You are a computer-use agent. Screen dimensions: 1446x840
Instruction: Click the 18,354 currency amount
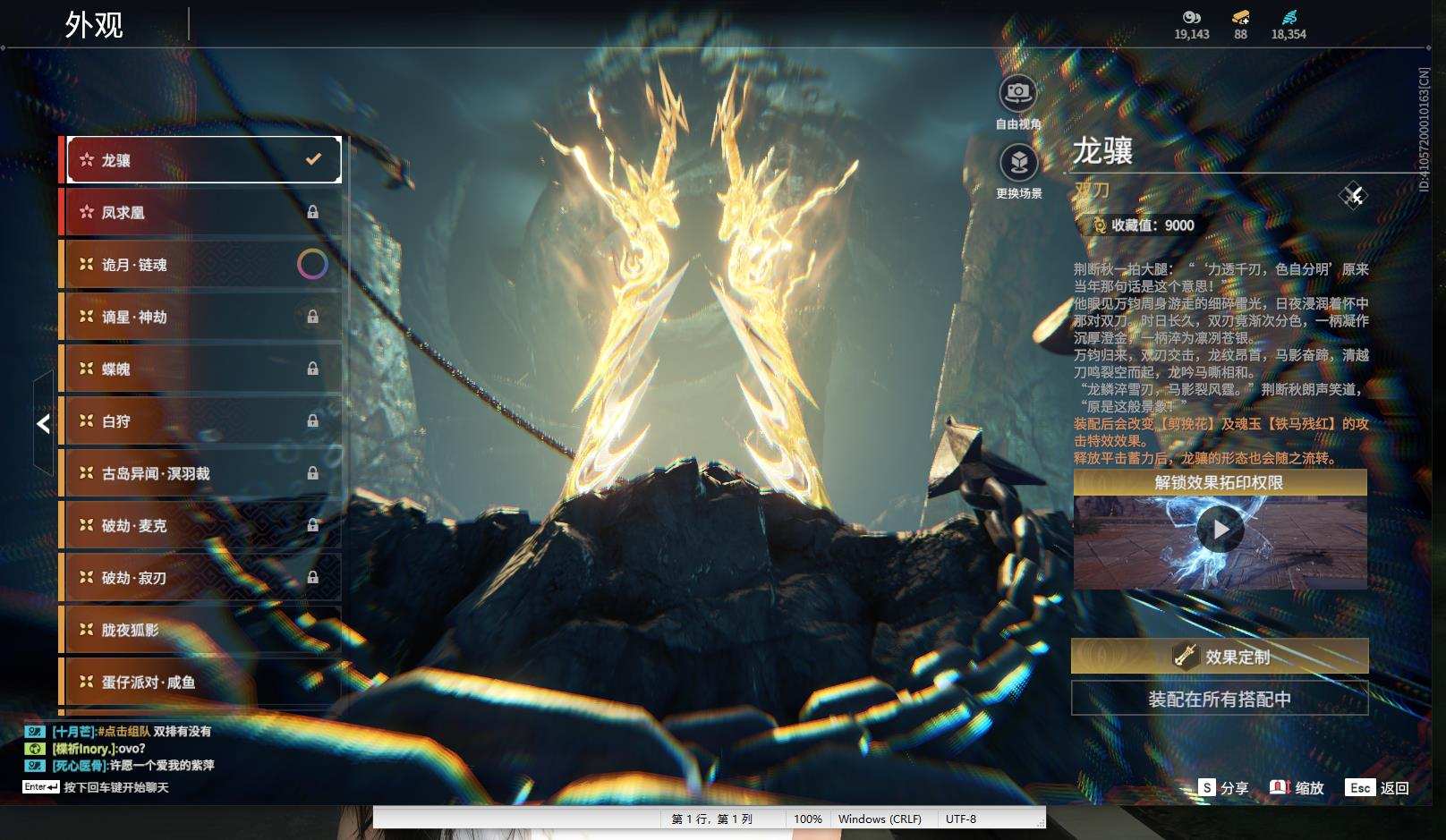click(x=1289, y=34)
